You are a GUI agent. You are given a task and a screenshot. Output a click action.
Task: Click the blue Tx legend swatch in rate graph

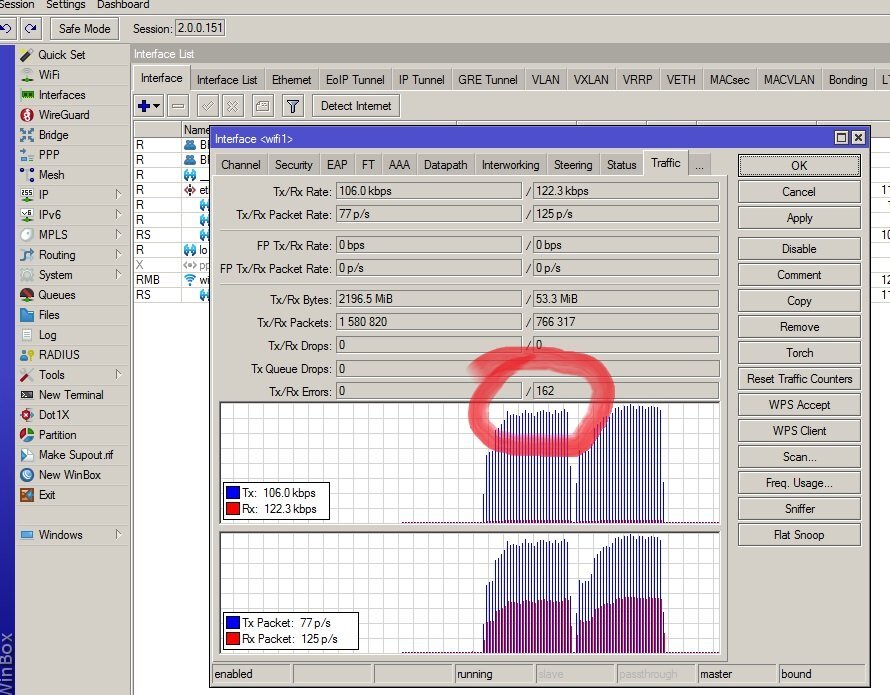tap(233, 492)
